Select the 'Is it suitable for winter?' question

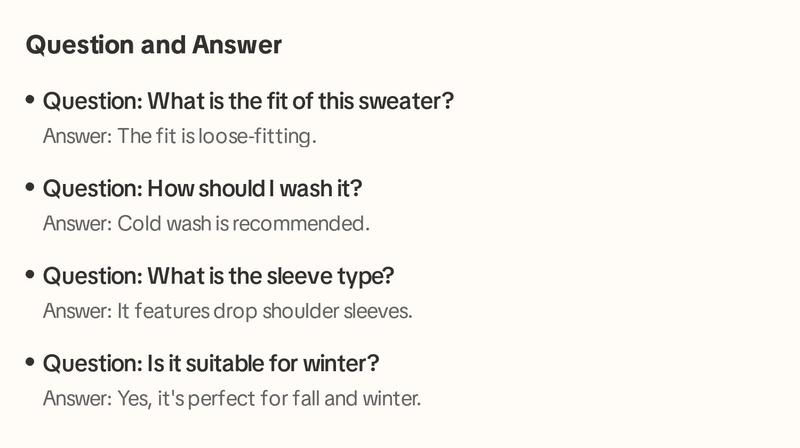tap(211, 363)
